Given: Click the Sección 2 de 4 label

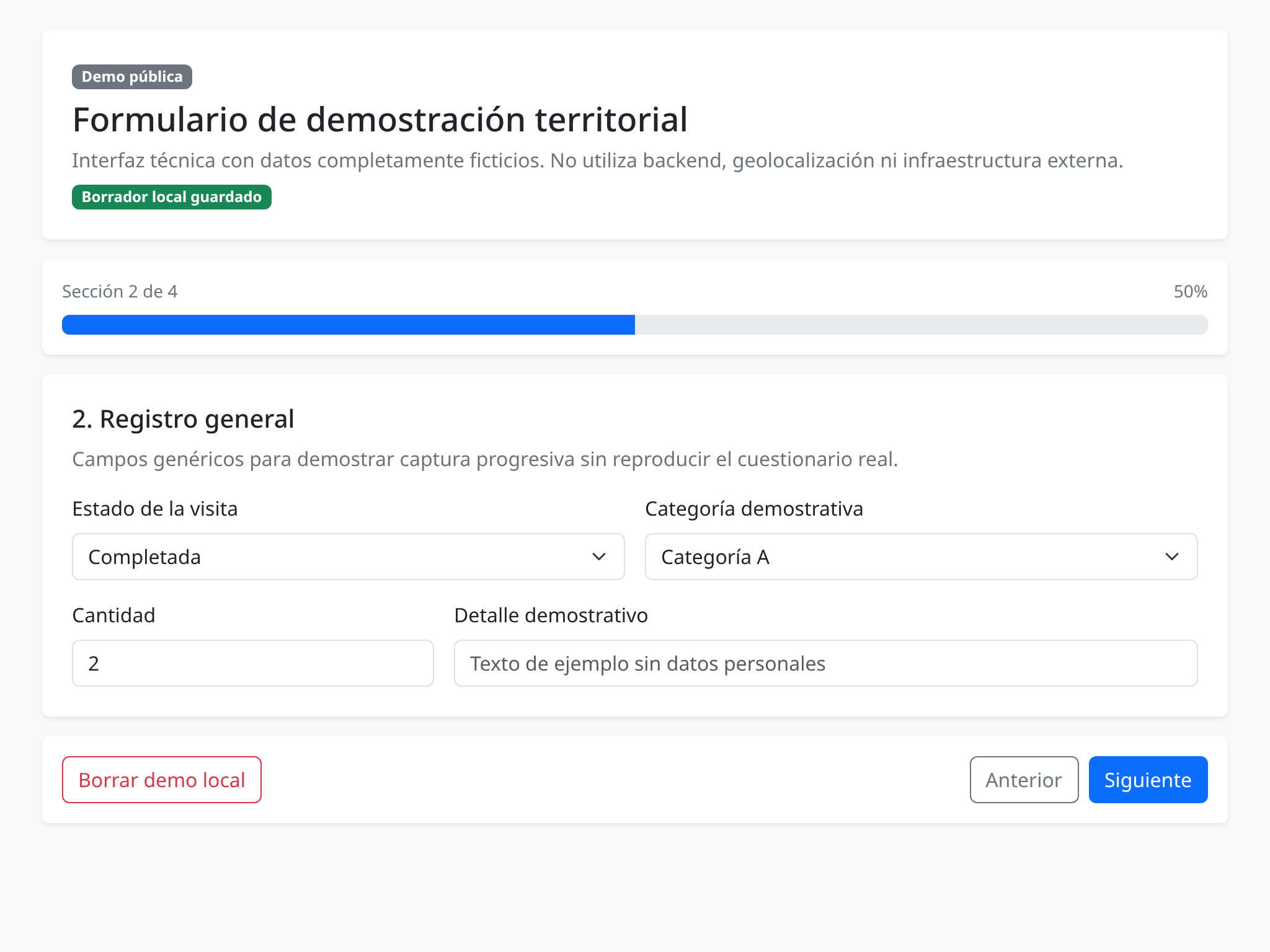Looking at the screenshot, I should point(120,291).
